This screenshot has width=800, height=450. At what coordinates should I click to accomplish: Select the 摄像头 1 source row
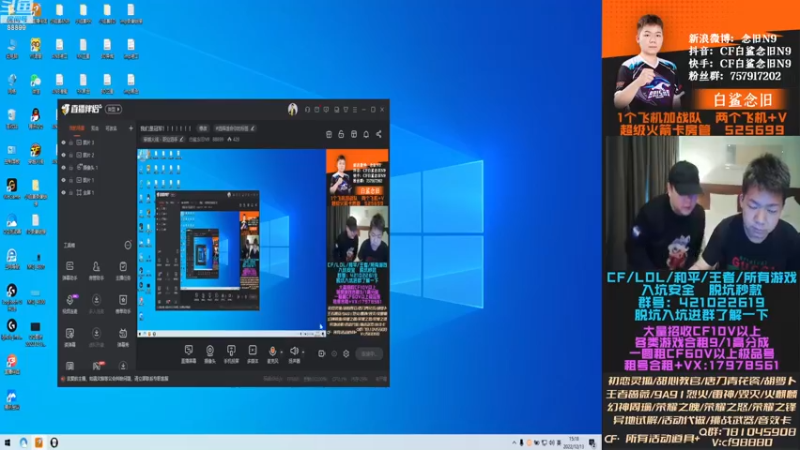coord(96,167)
